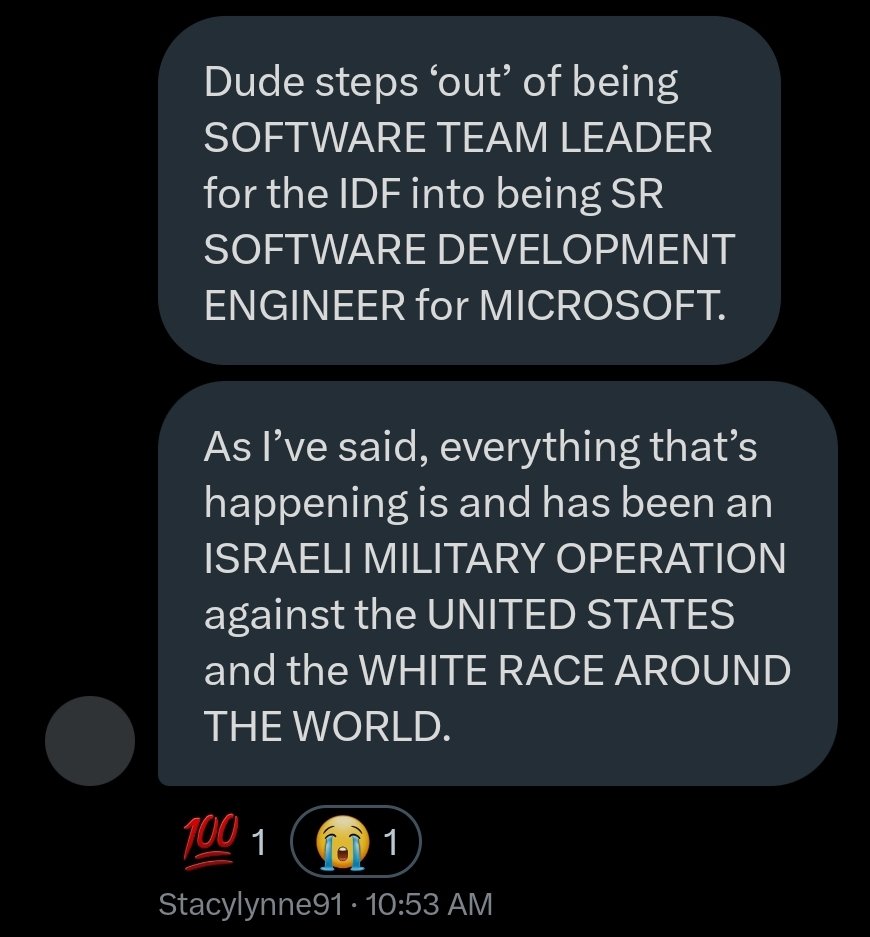This screenshot has height=937, width=870.
Task: Click "THE WORLD." on the last message line
Action: coord(321,726)
